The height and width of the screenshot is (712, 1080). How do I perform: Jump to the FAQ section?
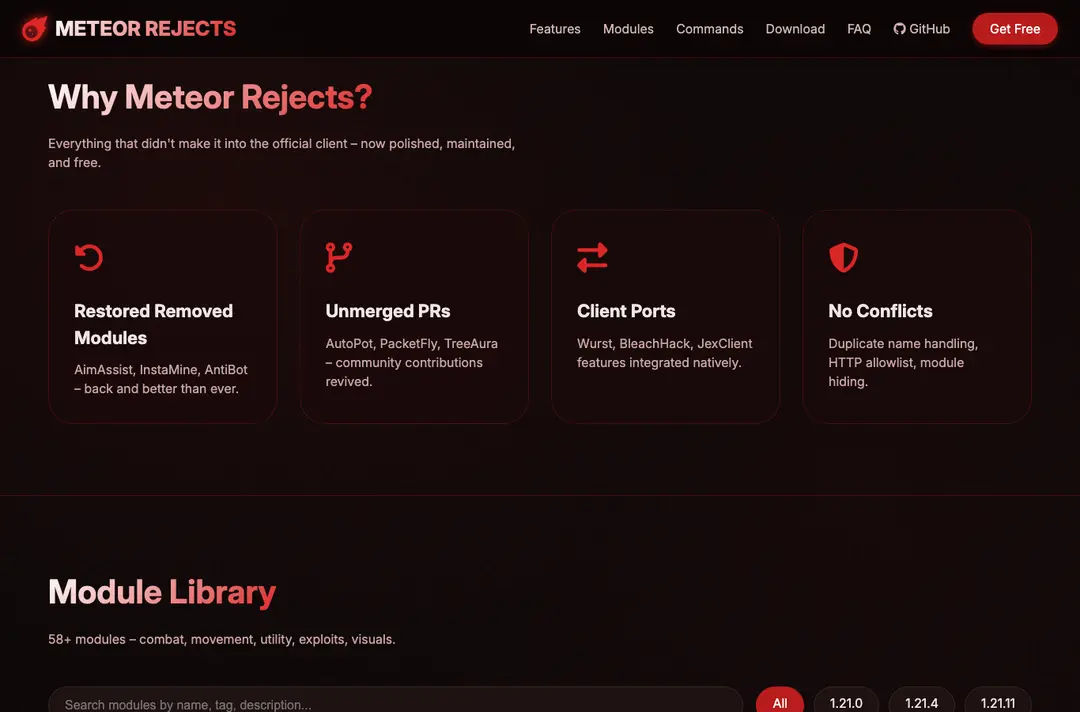pos(859,29)
